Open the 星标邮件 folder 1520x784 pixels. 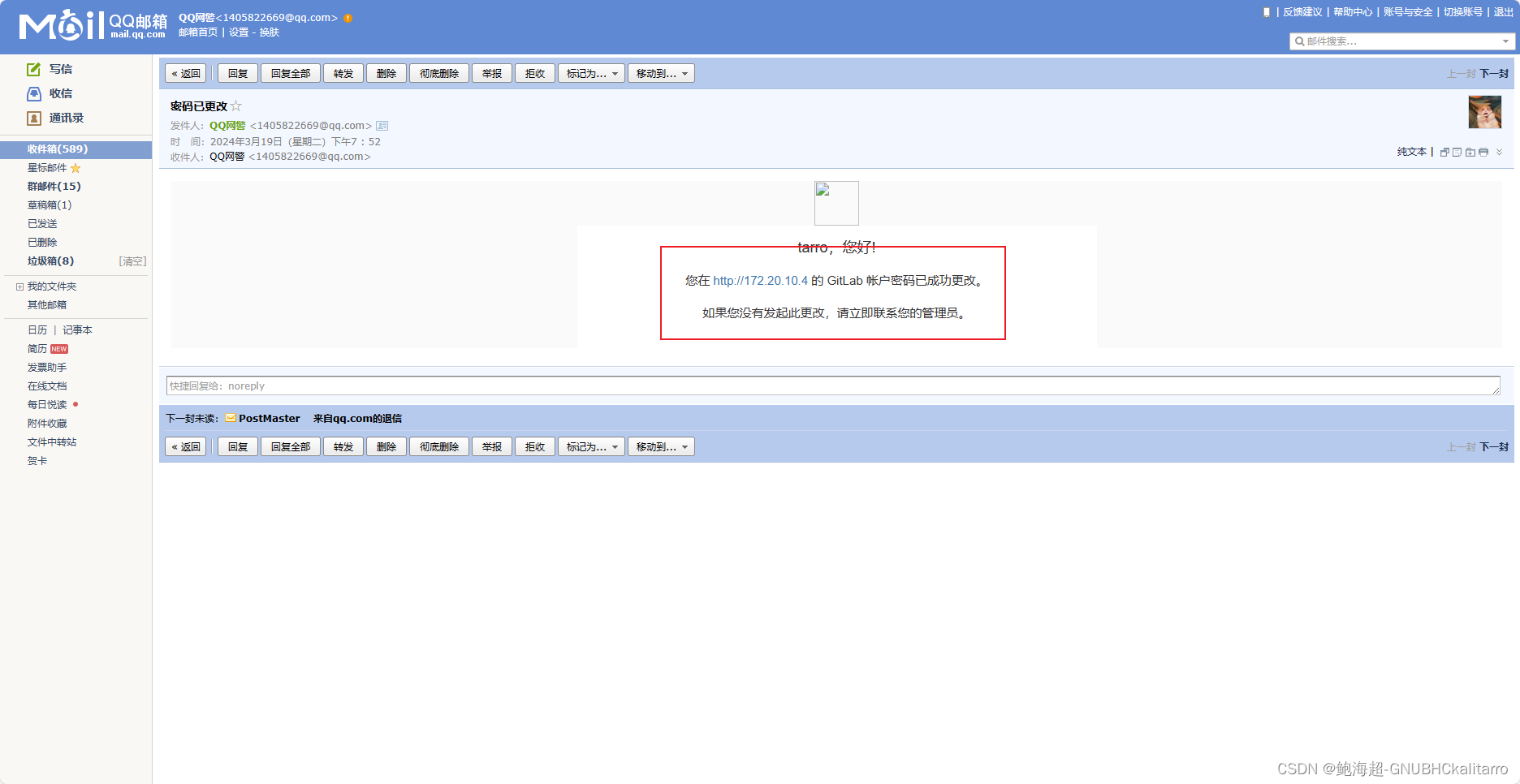click(47, 168)
